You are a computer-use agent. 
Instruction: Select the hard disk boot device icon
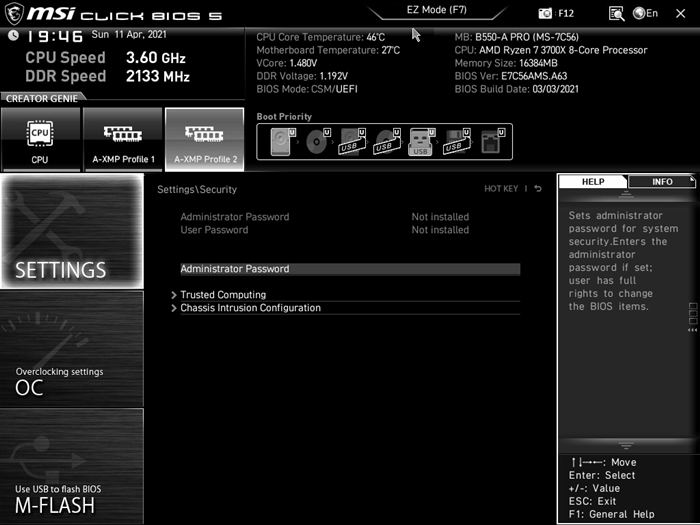click(x=282, y=142)
